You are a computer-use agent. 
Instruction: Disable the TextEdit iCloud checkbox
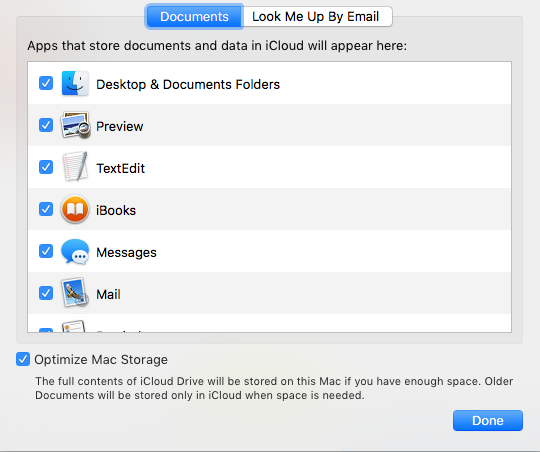click(46, 167)
